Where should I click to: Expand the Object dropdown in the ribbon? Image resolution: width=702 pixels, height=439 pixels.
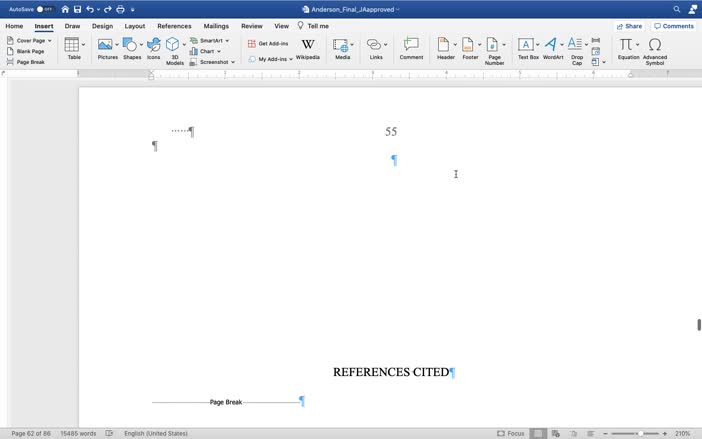point(604,62)
